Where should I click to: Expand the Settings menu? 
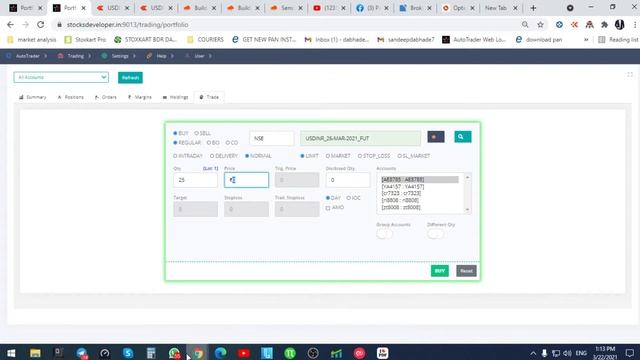tap(119, 56)
